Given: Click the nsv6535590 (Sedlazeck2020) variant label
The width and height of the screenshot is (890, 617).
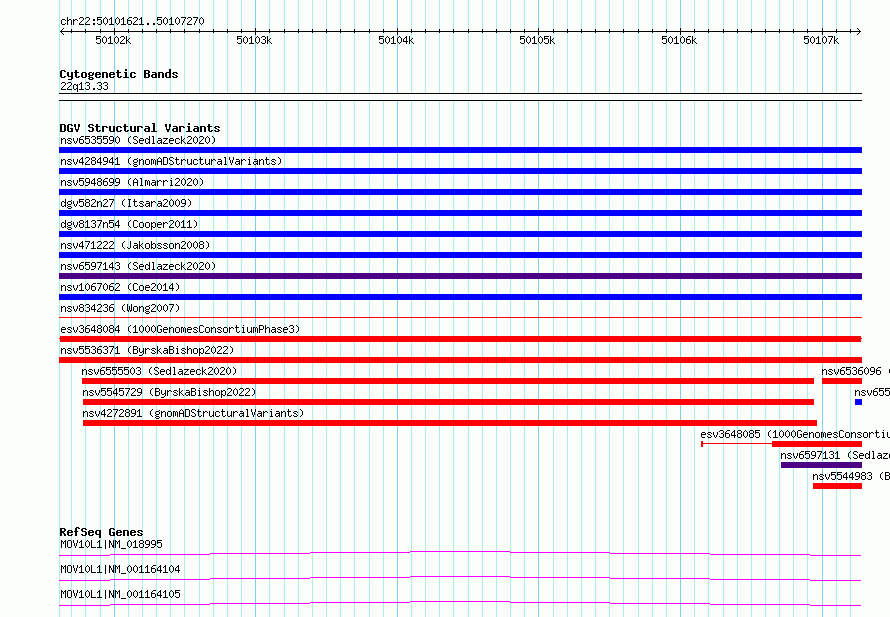Looking at the screenshot, I should 137,140.
